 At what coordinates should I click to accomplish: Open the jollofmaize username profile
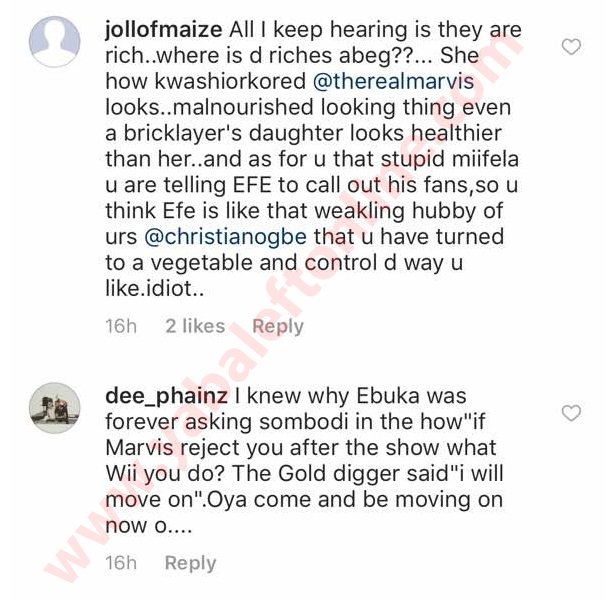pyautogui.click(x=163, y=31)
